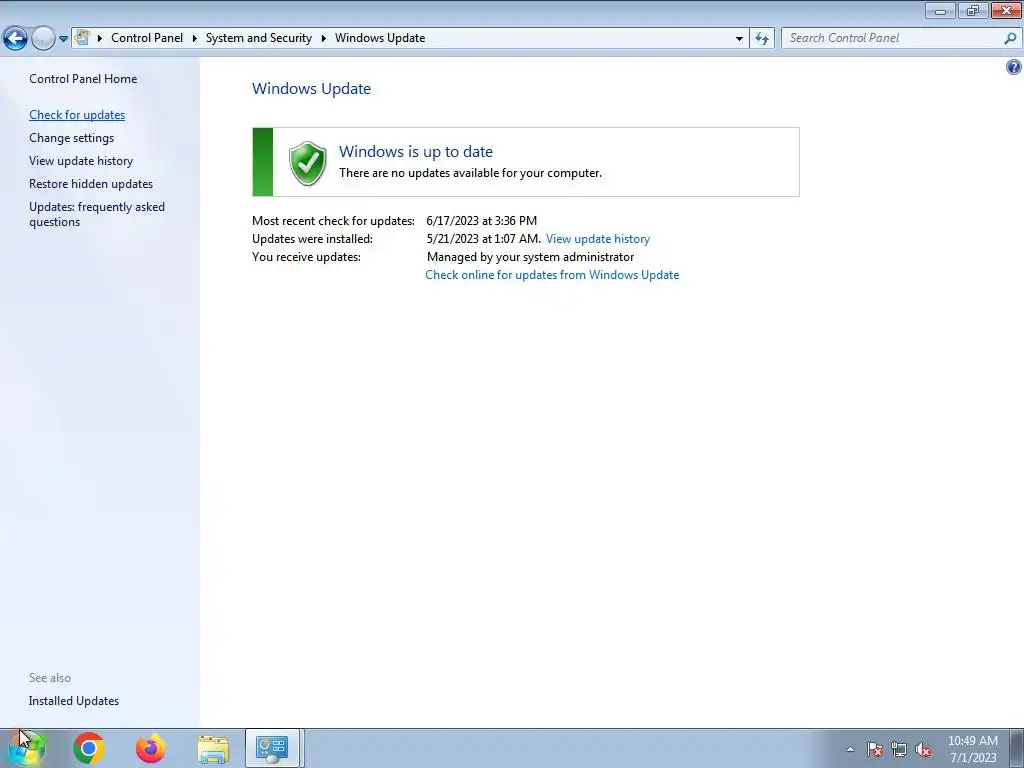This screenshot has width=1024, height=768.
Task: Check online for updates from Windows Update
Action: [x=552, y=275]
